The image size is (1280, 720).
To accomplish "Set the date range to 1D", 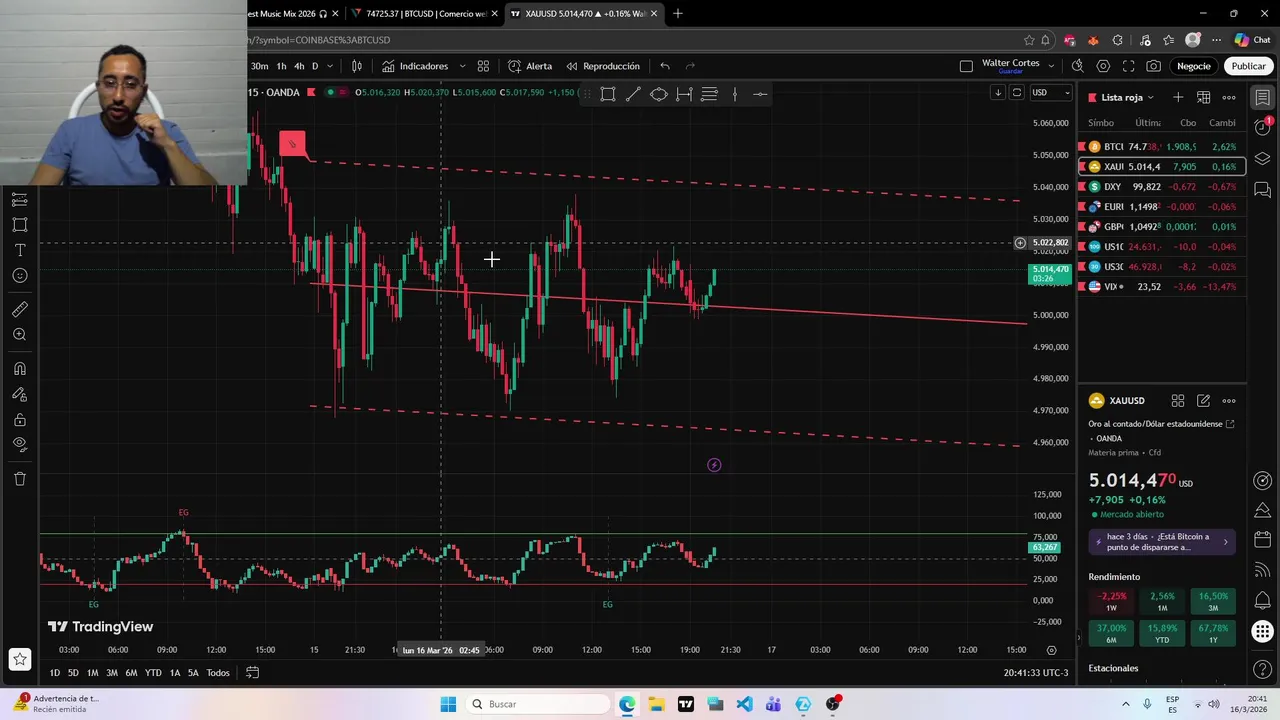I will coord(54,673).
